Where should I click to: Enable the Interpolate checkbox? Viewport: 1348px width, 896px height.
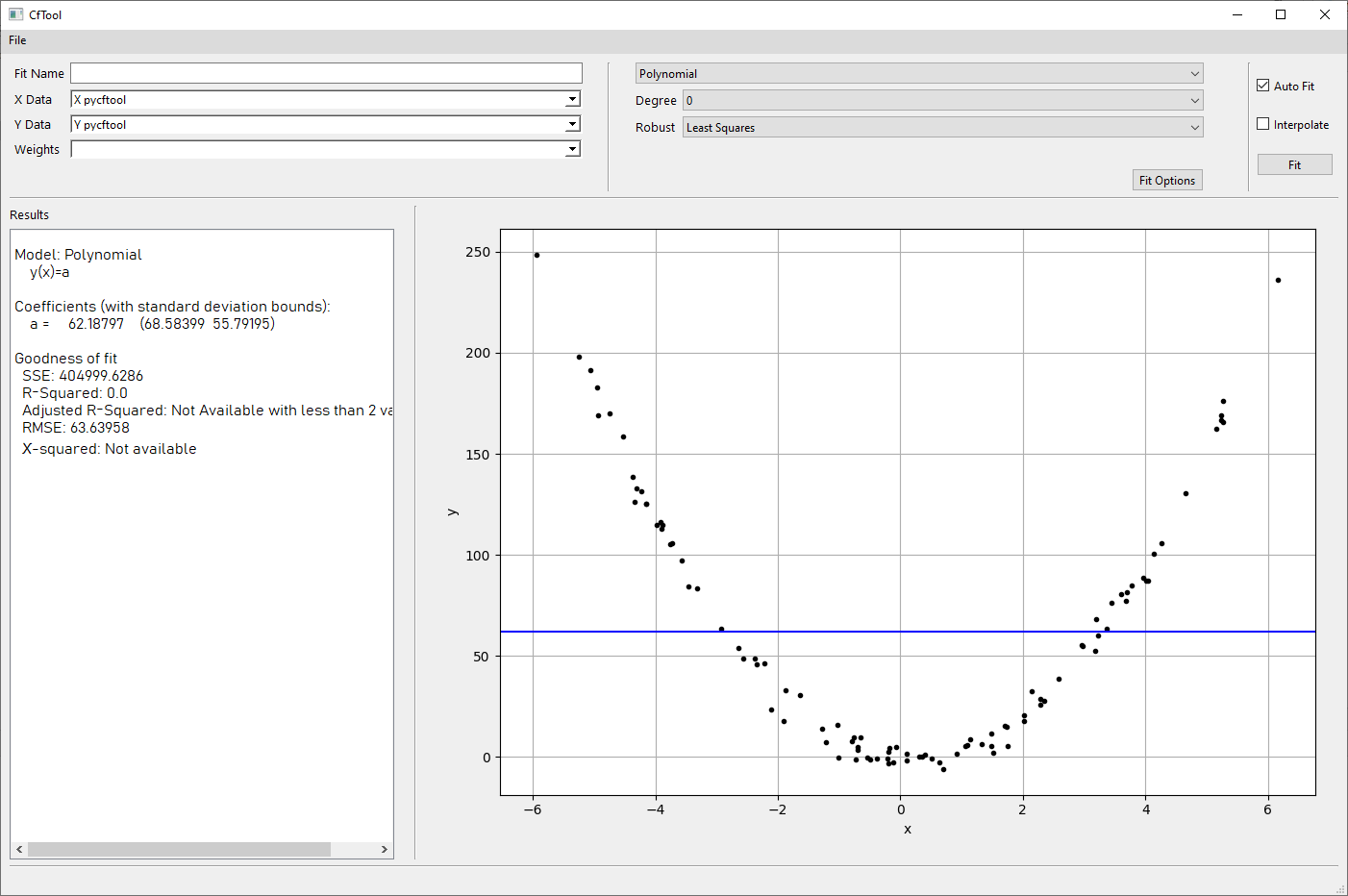pos(1263,124)
